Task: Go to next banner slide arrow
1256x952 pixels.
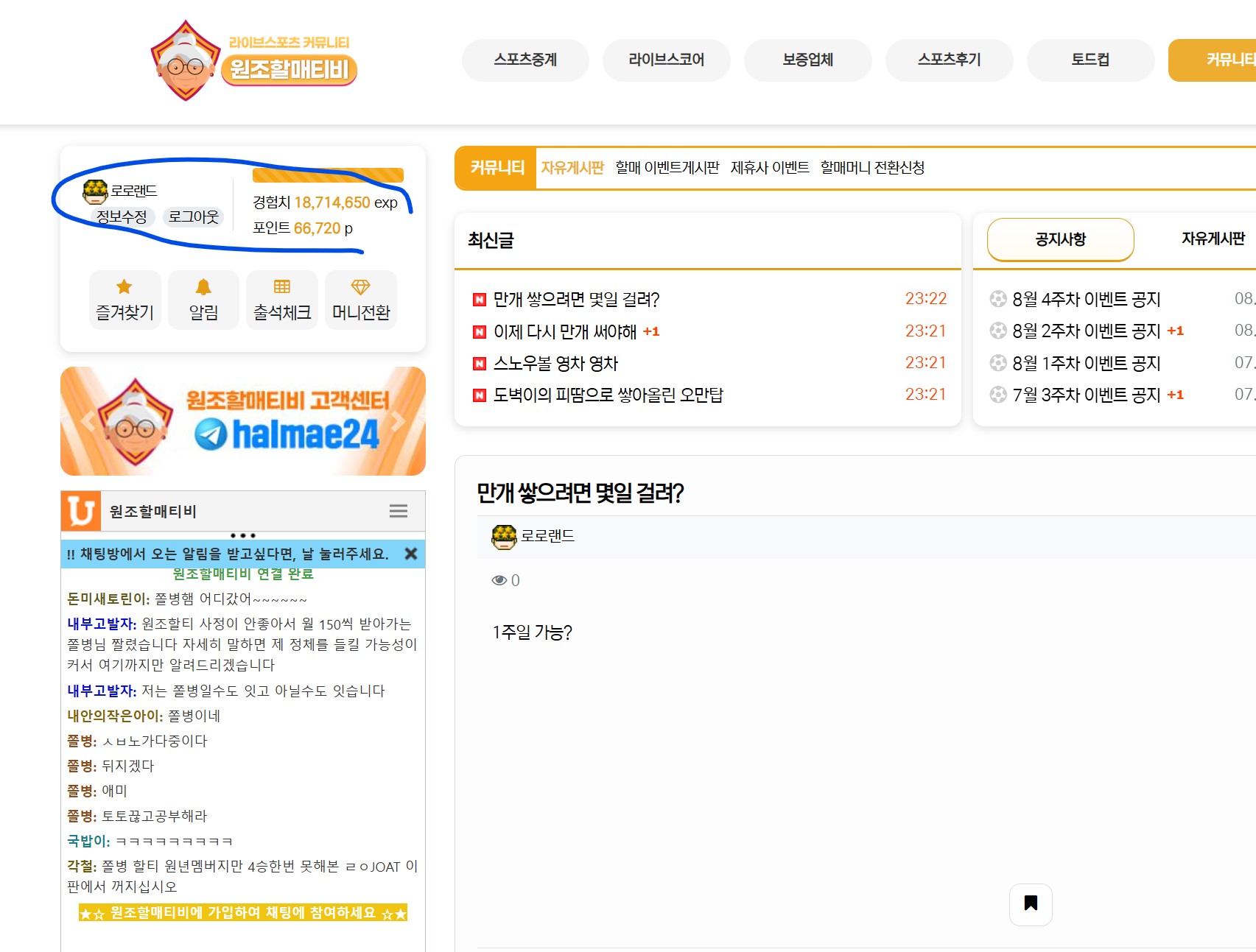Action: click(399, 421)
